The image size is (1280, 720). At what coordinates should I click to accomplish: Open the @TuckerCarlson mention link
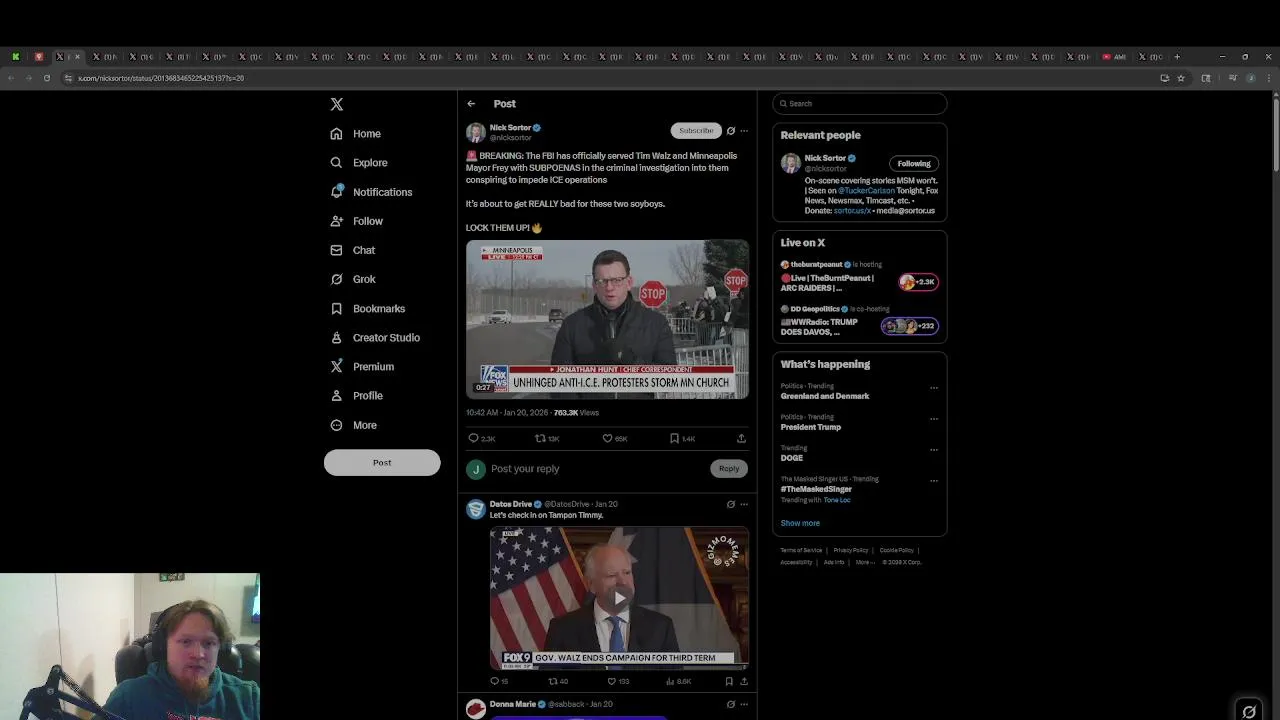(x=867, y=191)
